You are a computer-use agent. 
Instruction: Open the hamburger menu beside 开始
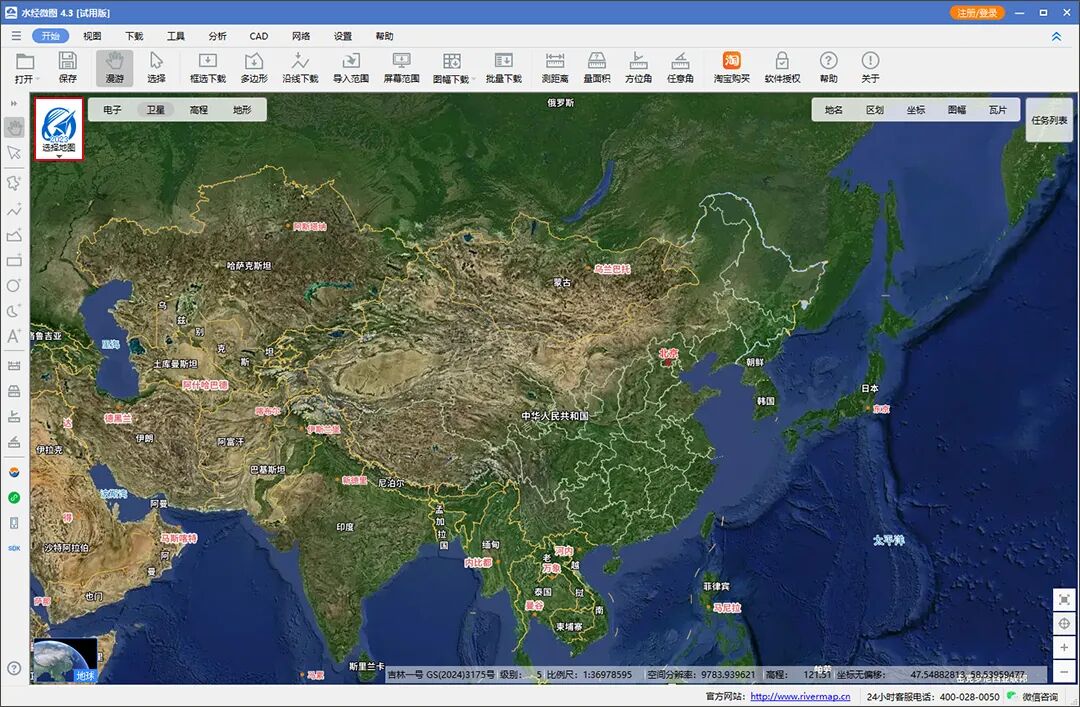[x=16, y=36]
